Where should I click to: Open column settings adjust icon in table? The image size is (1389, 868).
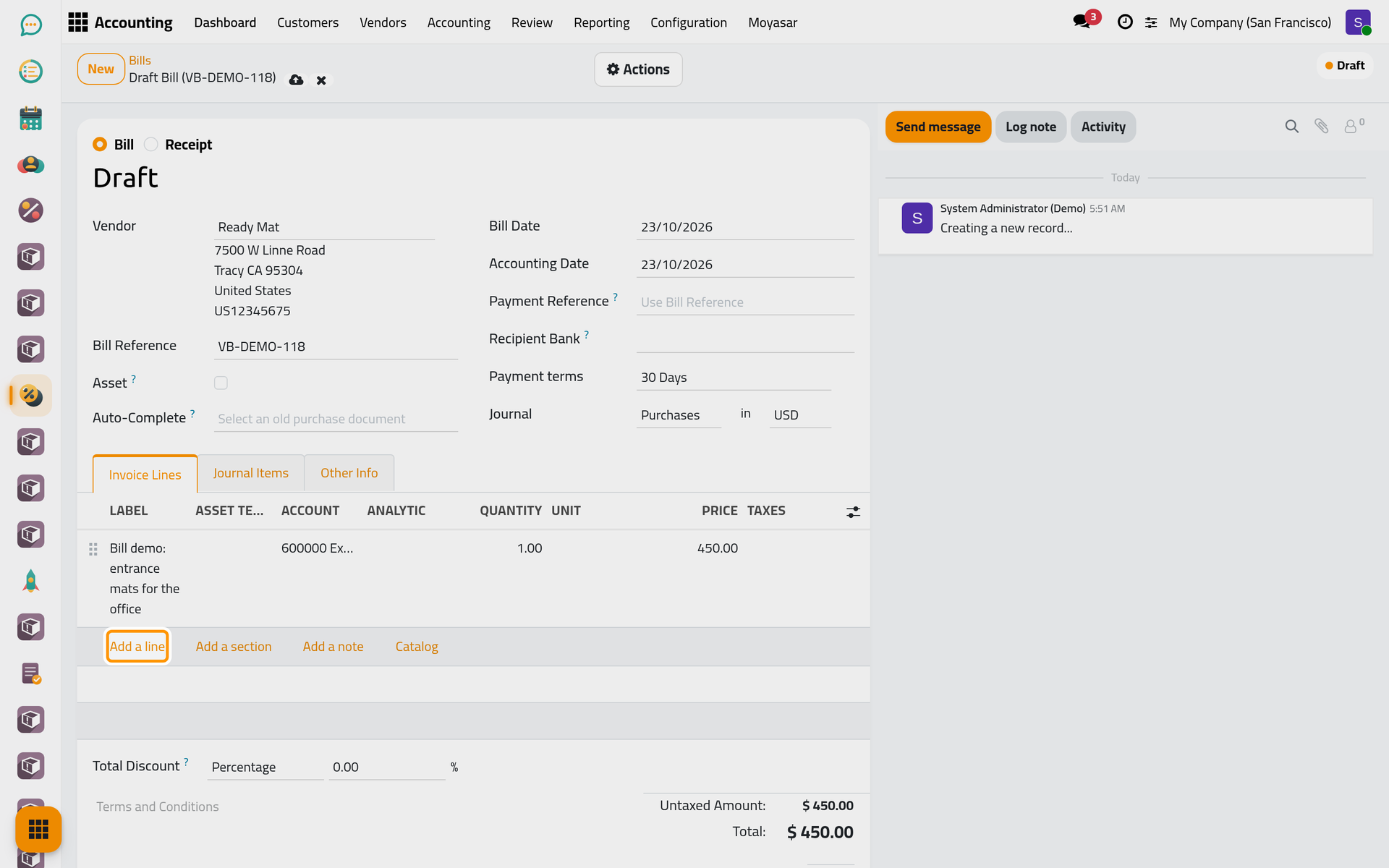pos(853,512)
